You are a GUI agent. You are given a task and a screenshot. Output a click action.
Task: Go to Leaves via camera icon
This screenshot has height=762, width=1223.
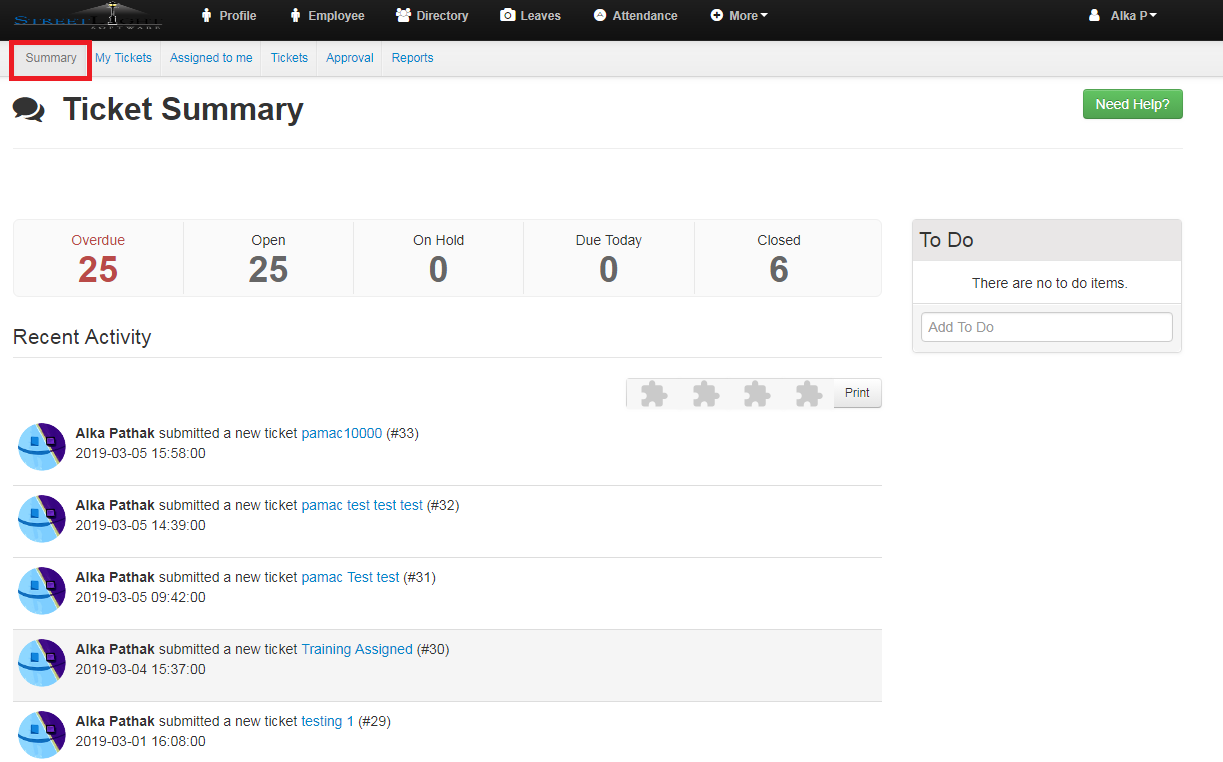click(x=508, y=15)
